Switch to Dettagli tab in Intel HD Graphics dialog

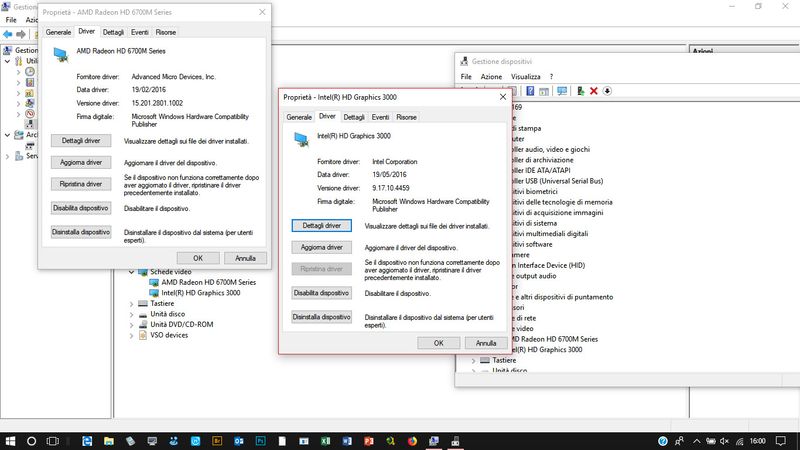click(354, 117)
